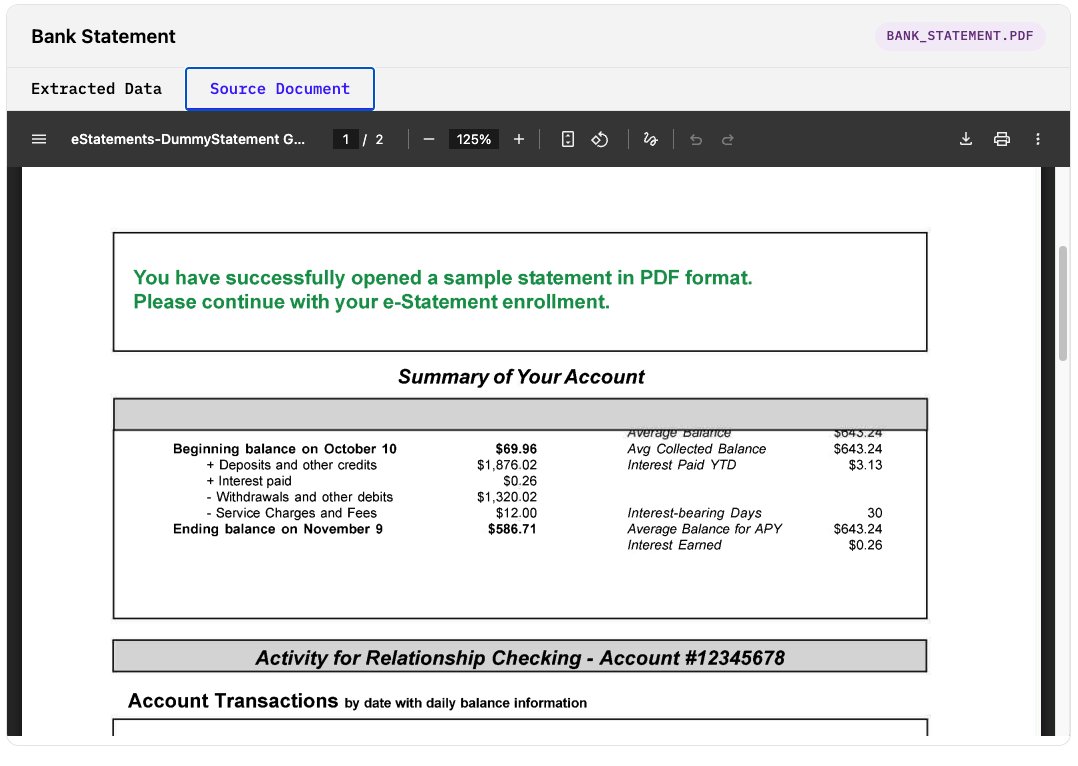Viewport: 1078px width, 766px height.
Task: Download the PDF statement
Action: 966,139
